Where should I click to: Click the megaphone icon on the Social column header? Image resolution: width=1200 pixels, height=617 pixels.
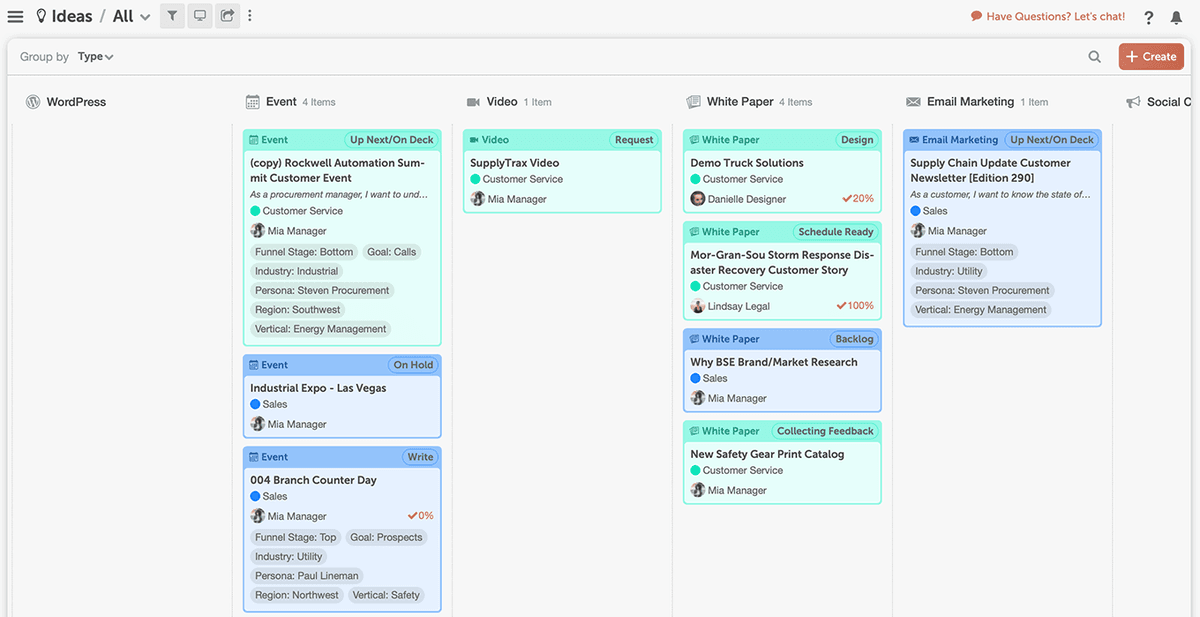[1133, 101]
